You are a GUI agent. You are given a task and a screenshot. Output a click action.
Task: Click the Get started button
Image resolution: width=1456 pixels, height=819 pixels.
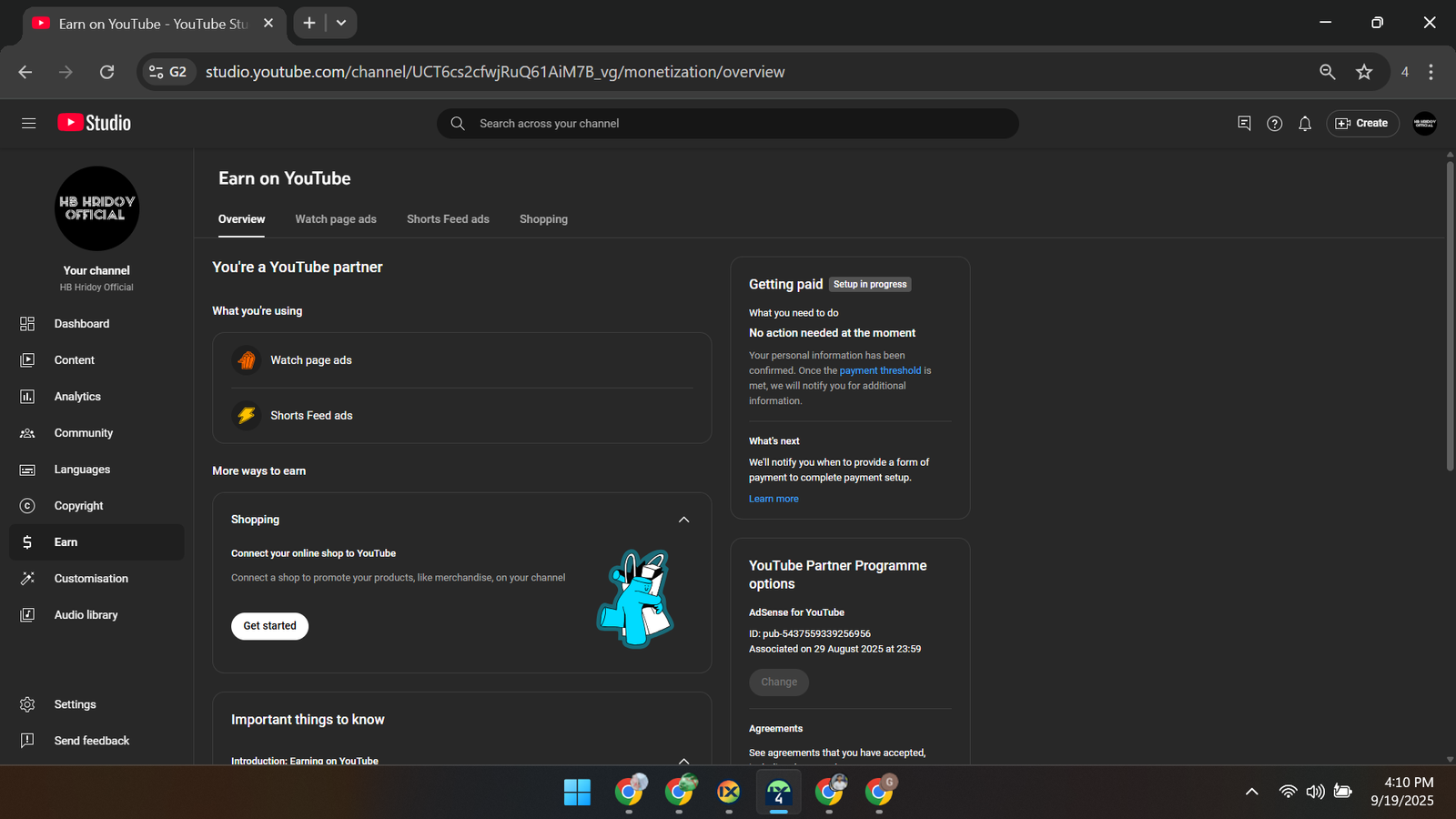point(269,626)
